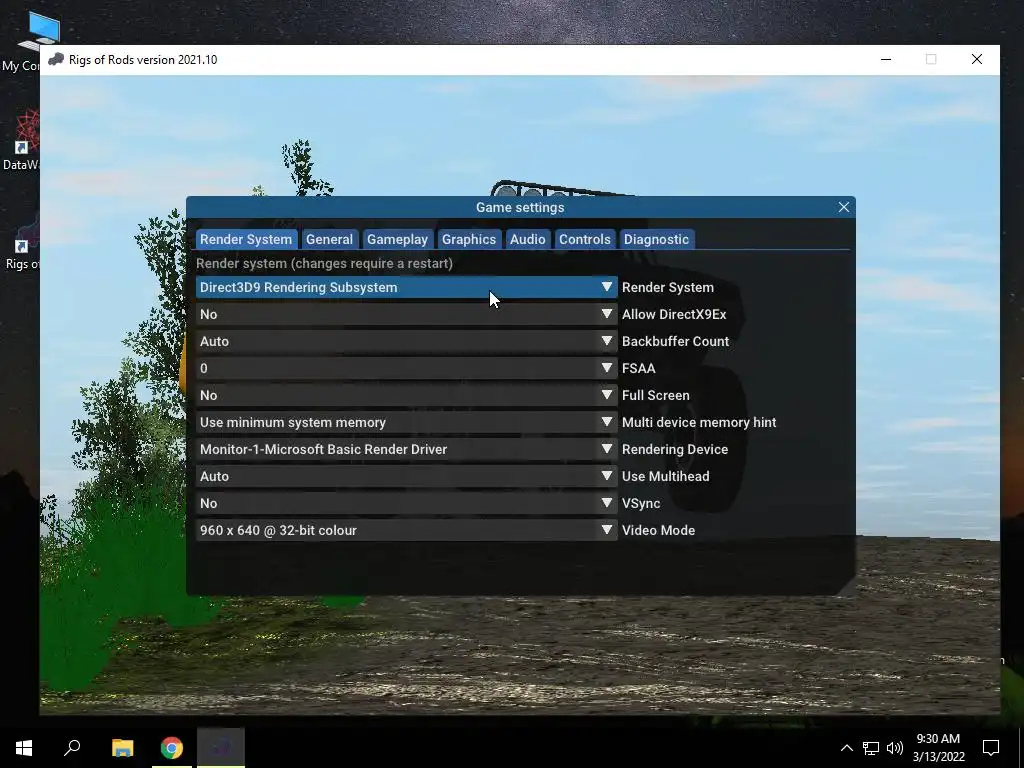
Task: Open the Audio tab
Action: (x=528, y=239)
